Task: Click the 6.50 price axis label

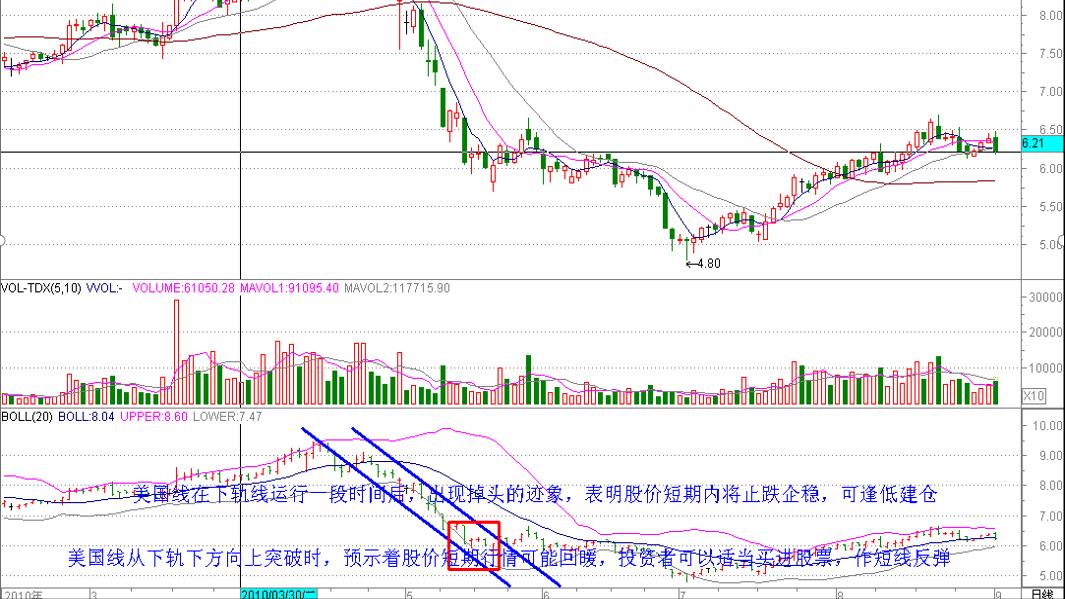Action: pos(1050,130)
